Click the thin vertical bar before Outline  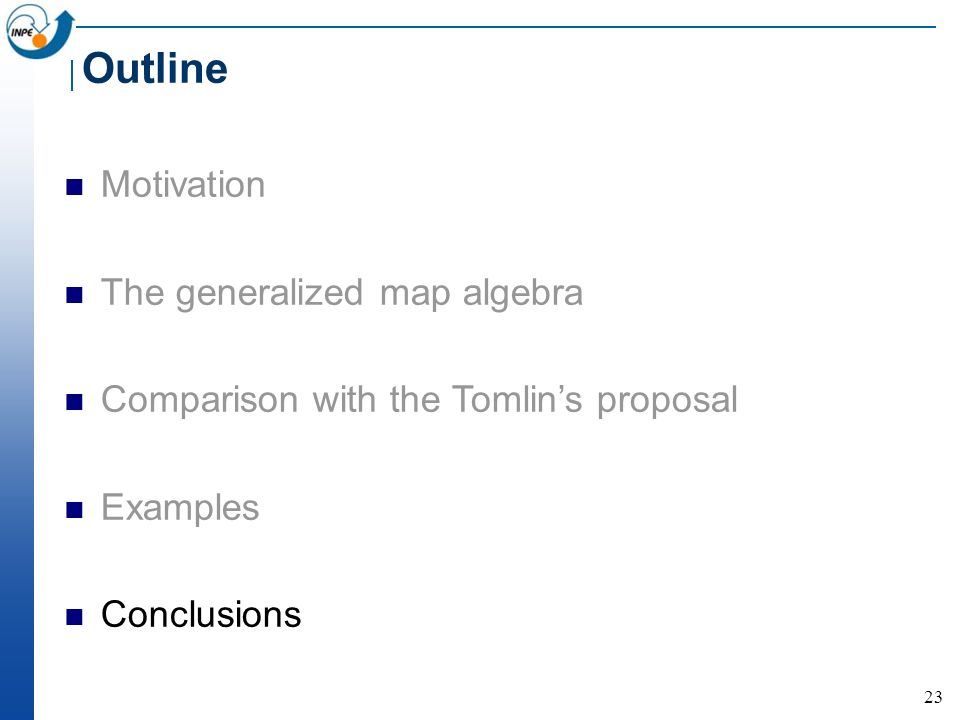72,75
